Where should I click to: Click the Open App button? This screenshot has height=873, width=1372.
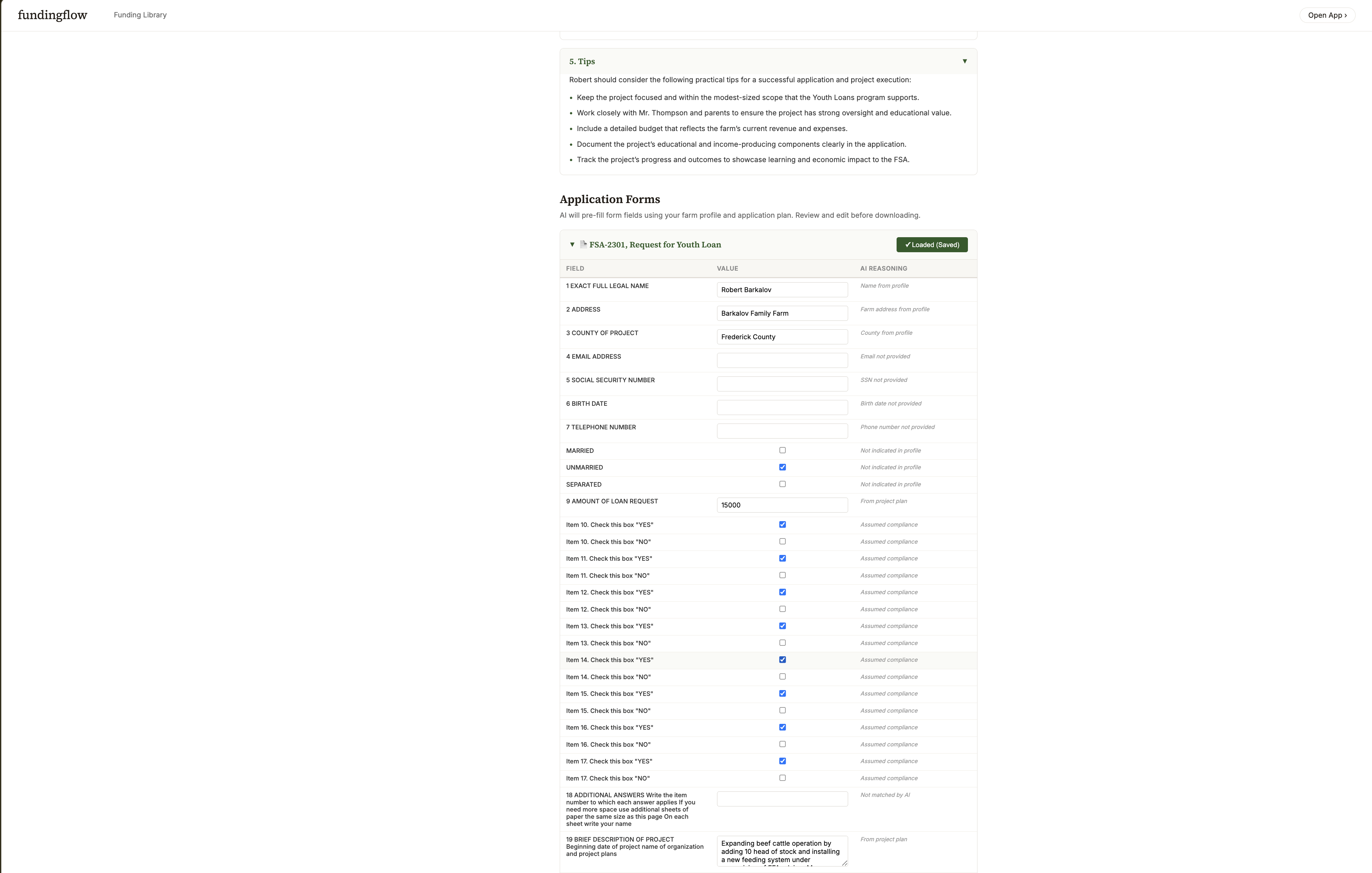pyautogui.click(x=1327, y=15)
